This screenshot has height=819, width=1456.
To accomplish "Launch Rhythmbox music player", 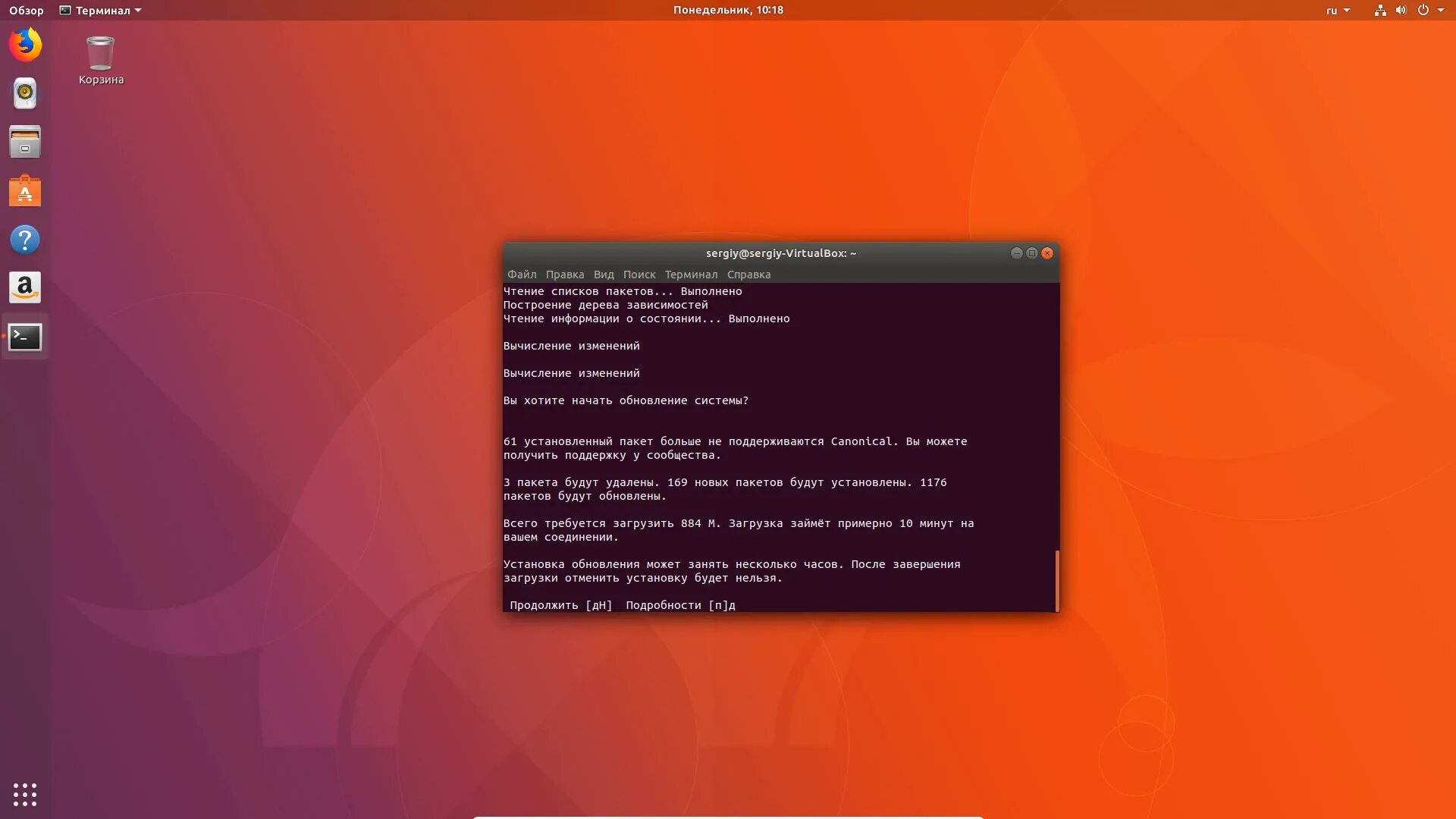I will (25, 93).
